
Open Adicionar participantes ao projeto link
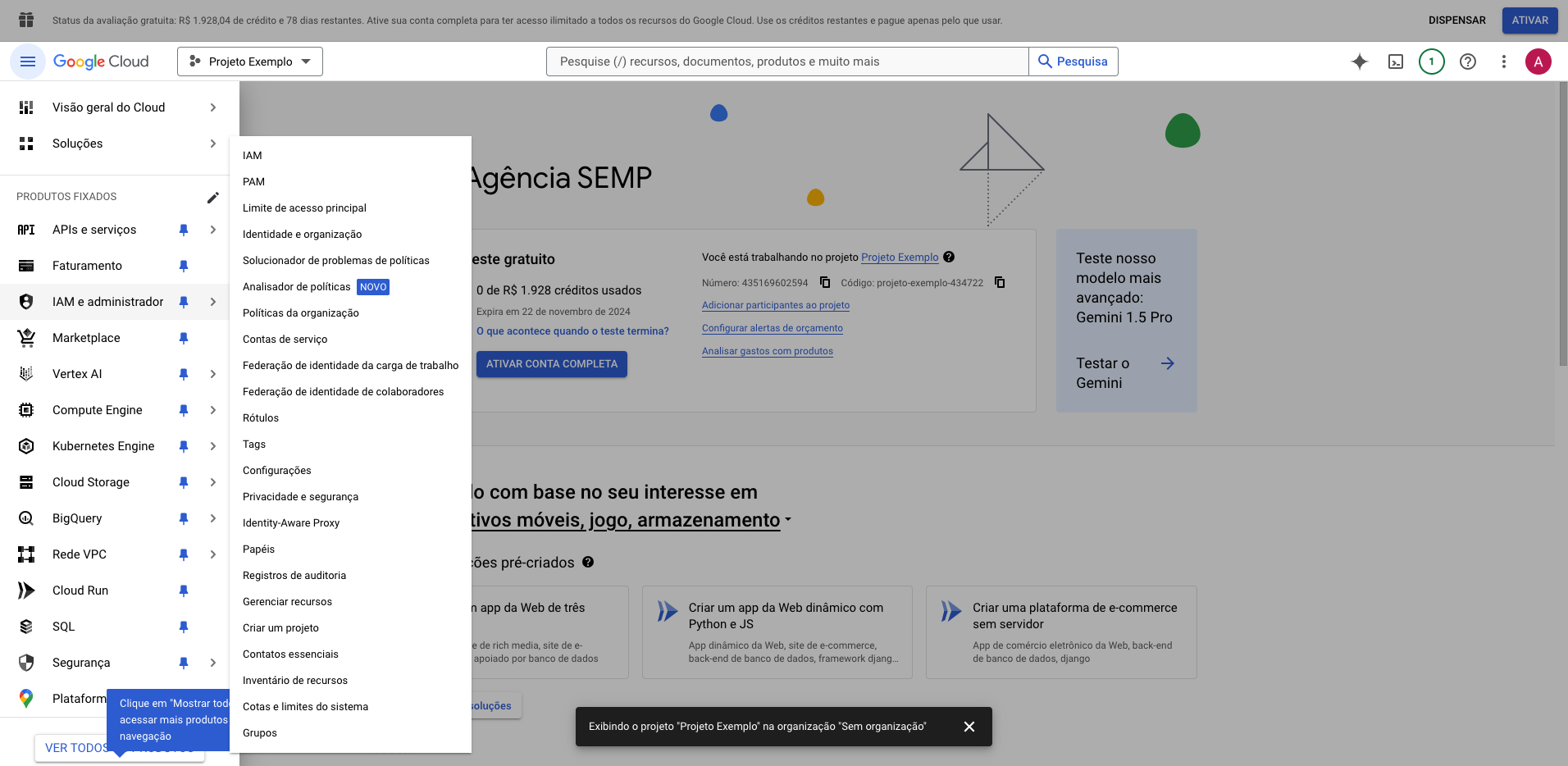click(775, 305)
